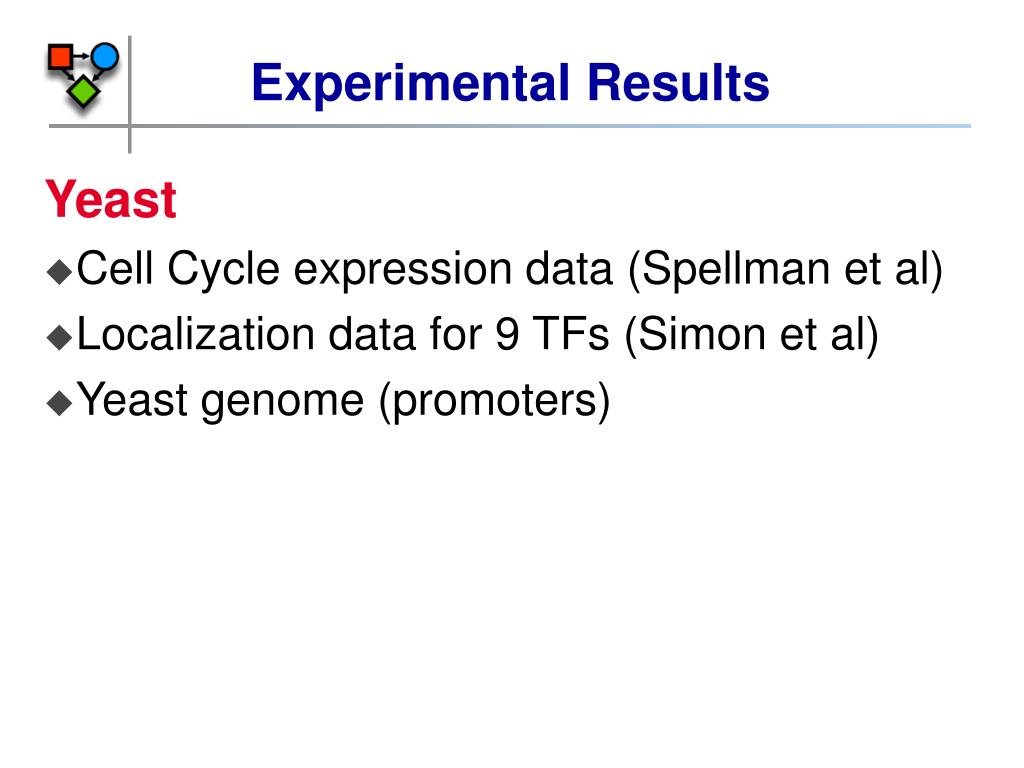The height and width of the screenshot is (768, 1024).
Task: Click the red Yeast heading
Action: (110, 199)
